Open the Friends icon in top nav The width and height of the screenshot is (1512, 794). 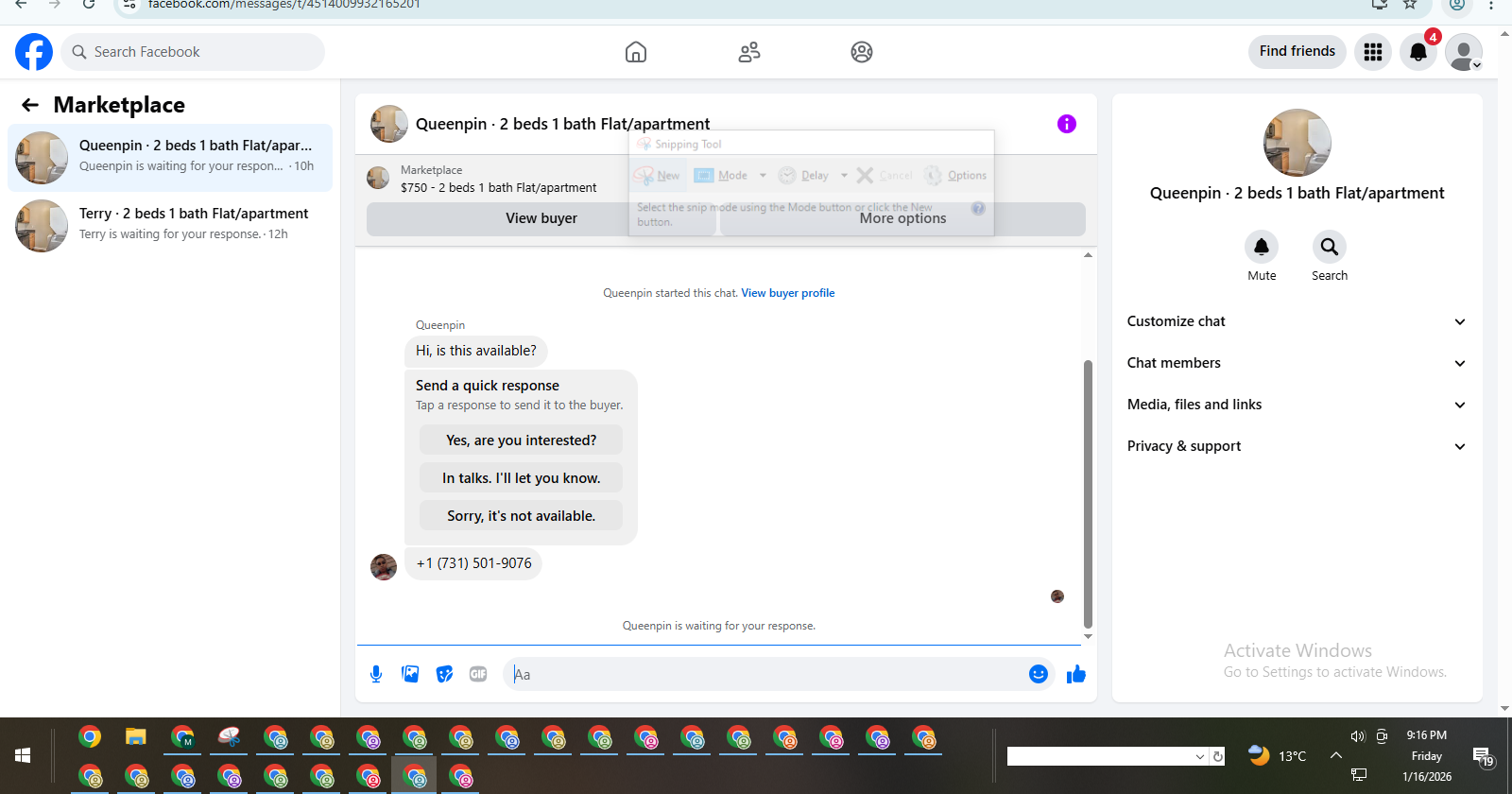point(749,52)
